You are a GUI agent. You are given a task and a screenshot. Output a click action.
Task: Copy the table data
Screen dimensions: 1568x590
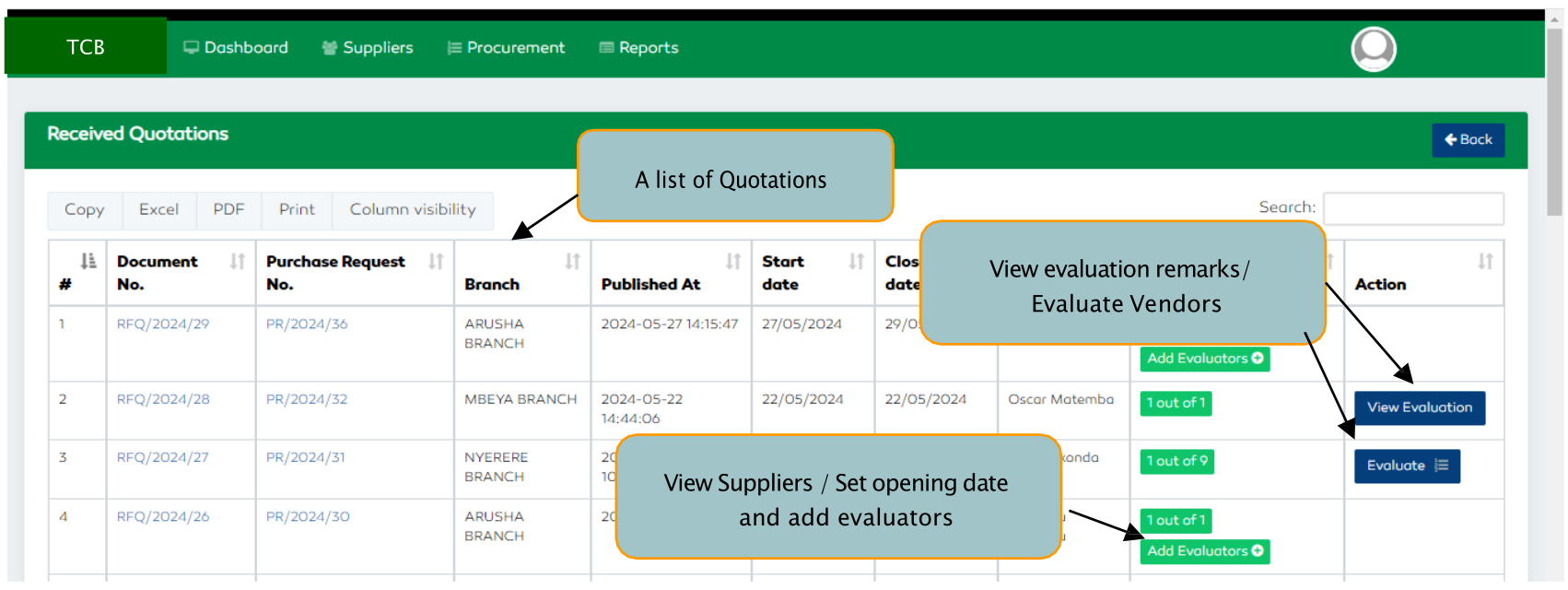(84, 210)
